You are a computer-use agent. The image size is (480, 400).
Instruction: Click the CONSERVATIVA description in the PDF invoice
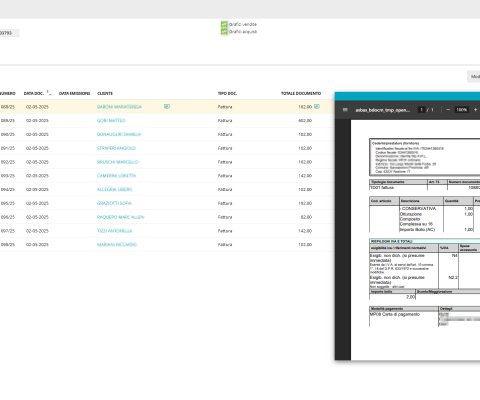click(418, 208)
